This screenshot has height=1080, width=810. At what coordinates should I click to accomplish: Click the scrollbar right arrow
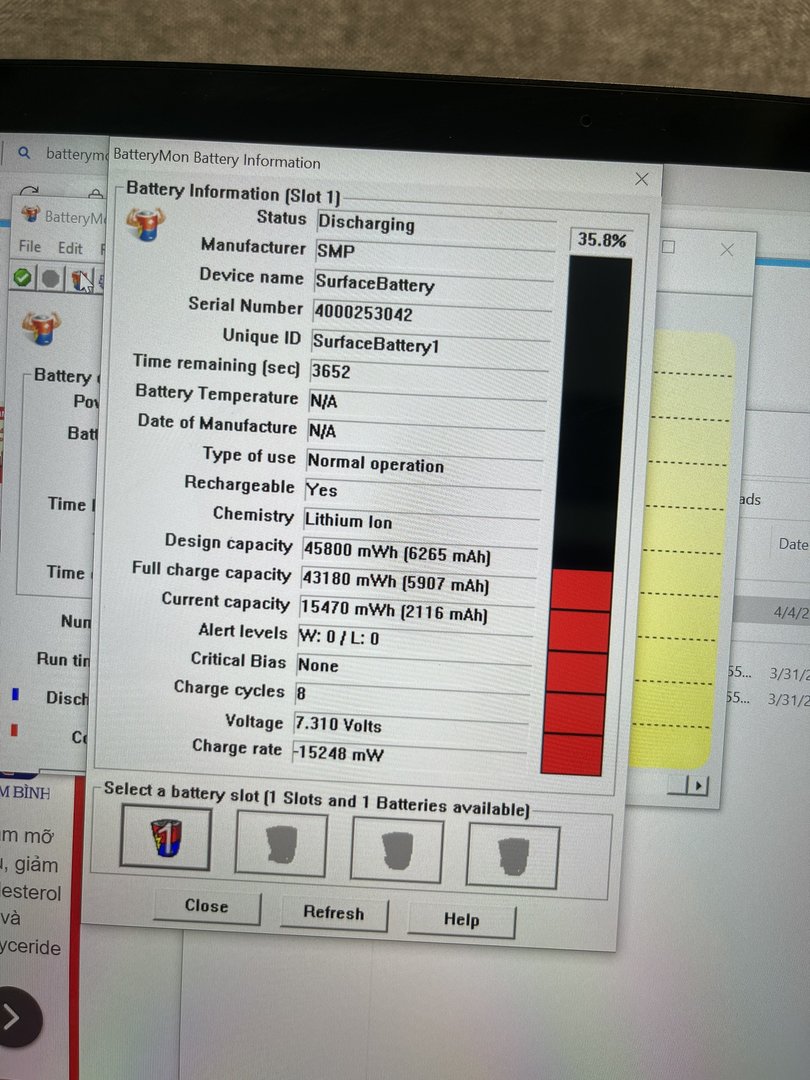[700, 786]
